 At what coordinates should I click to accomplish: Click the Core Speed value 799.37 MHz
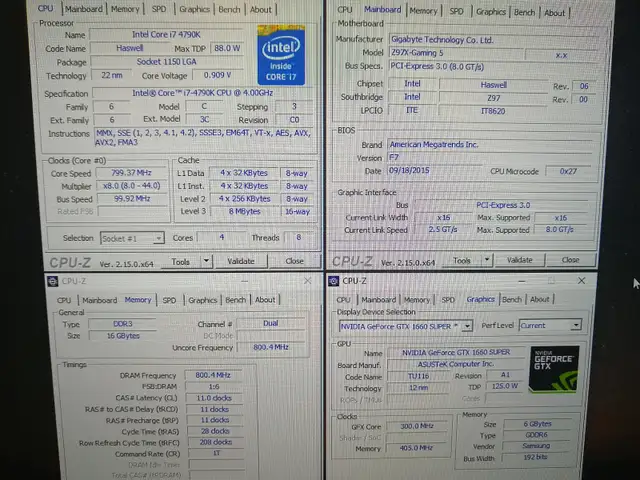point(131,173)
